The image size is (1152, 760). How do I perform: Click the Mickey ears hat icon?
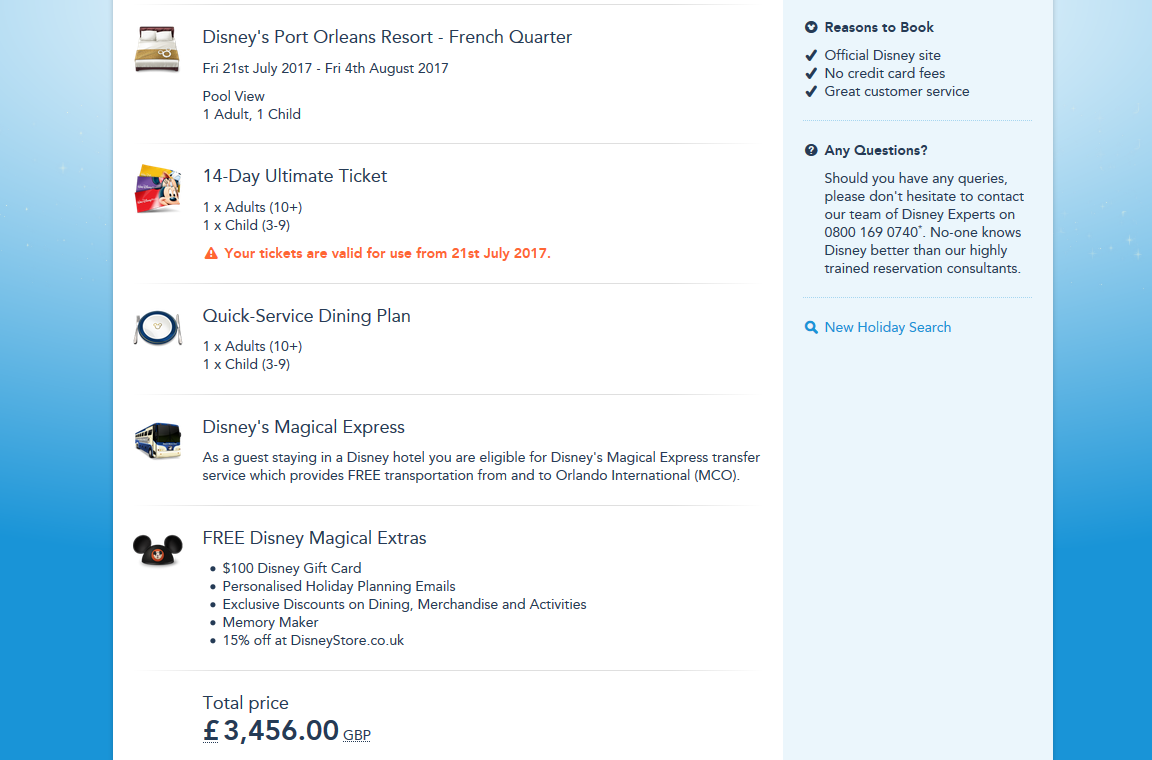157,549
